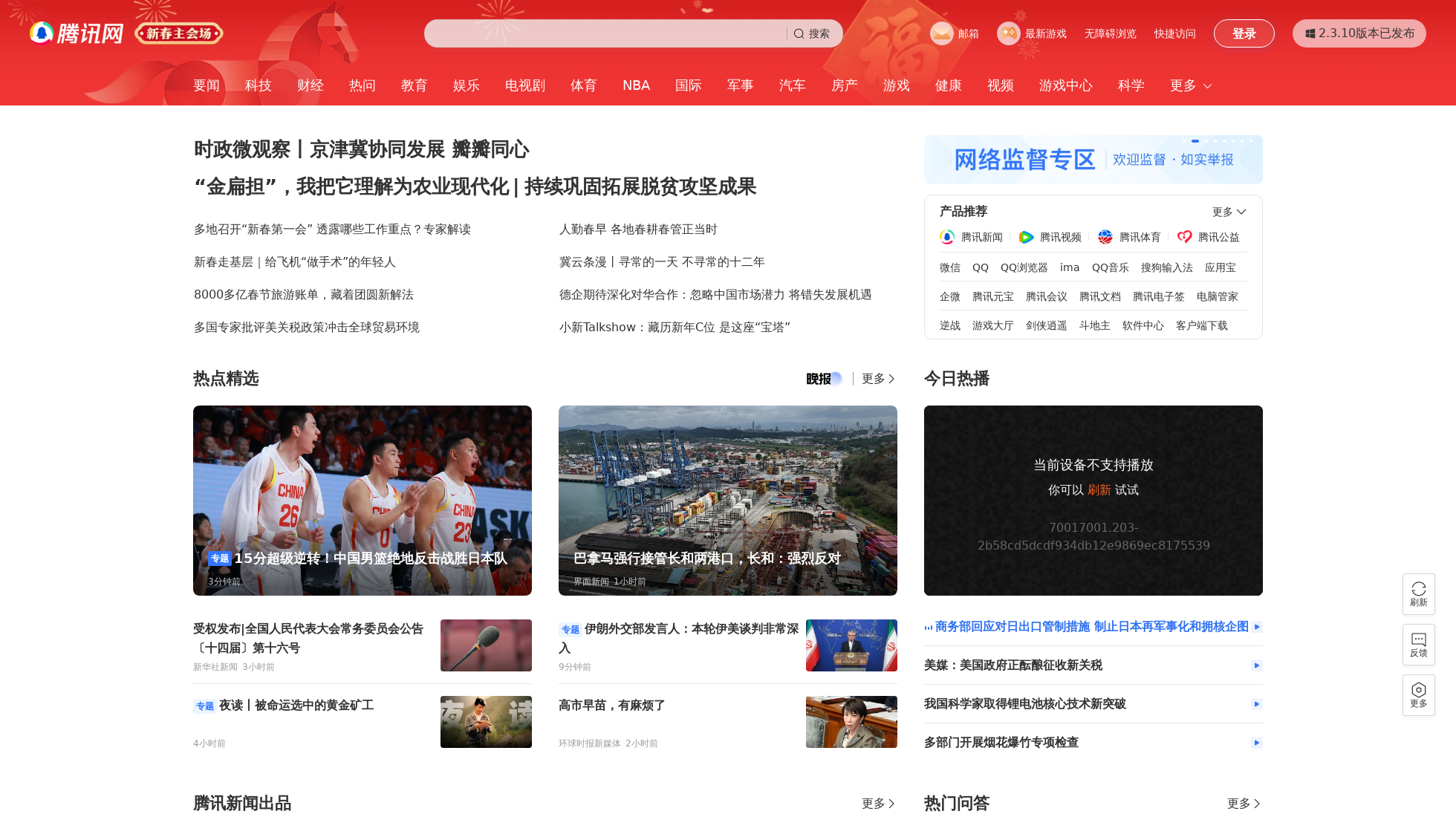Click the 登录 login button
The width and height of the screenshot is (1456, 817).
coord(1244,33)
